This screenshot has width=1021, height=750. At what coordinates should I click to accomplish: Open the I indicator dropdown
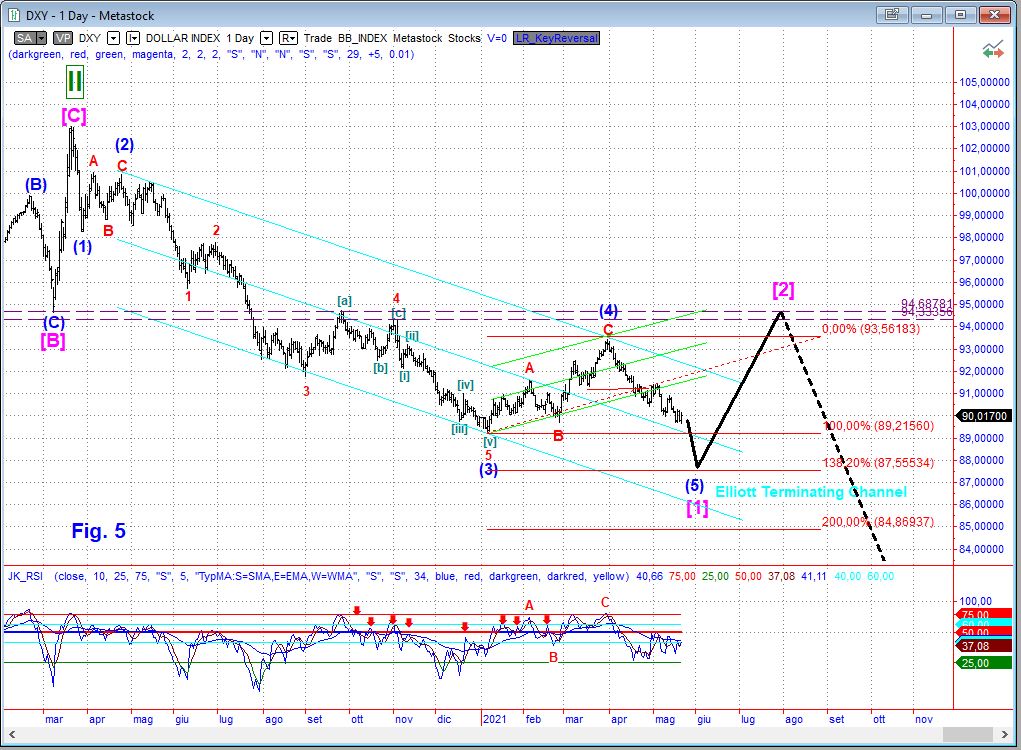click(133, 38)
